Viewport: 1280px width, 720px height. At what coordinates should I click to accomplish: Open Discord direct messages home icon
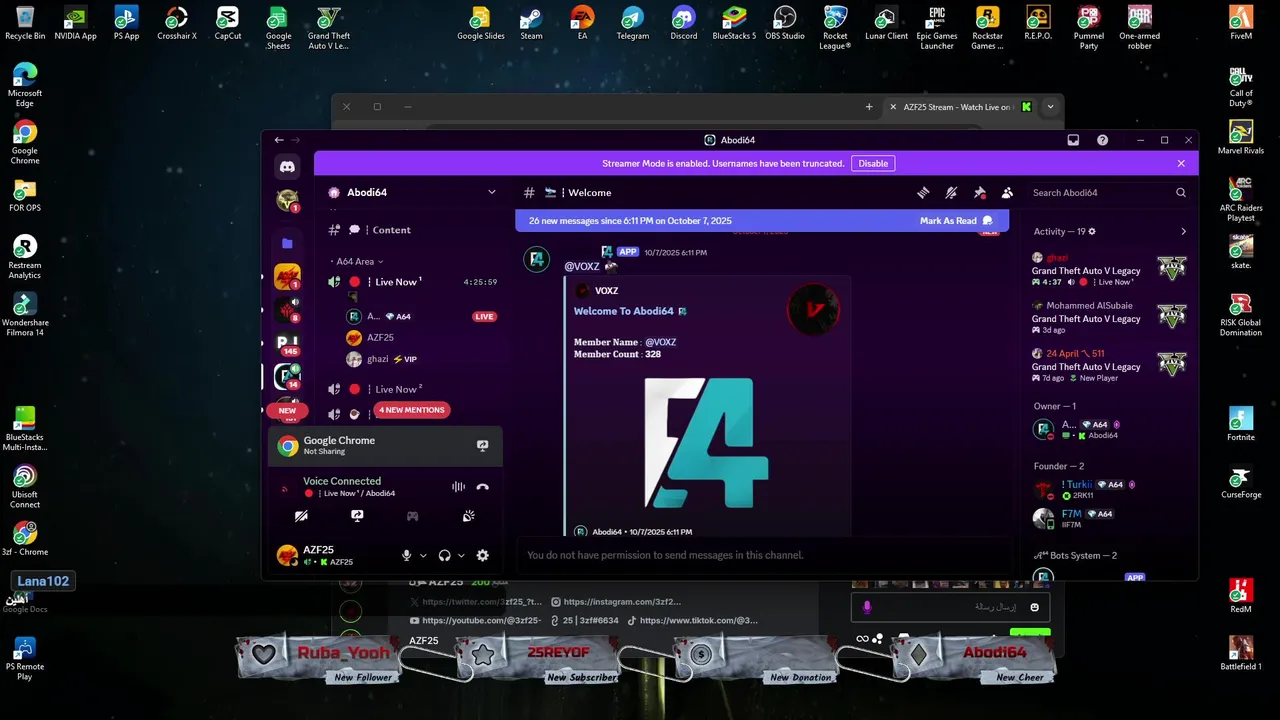pyautogui.click(x=287, y=167)
